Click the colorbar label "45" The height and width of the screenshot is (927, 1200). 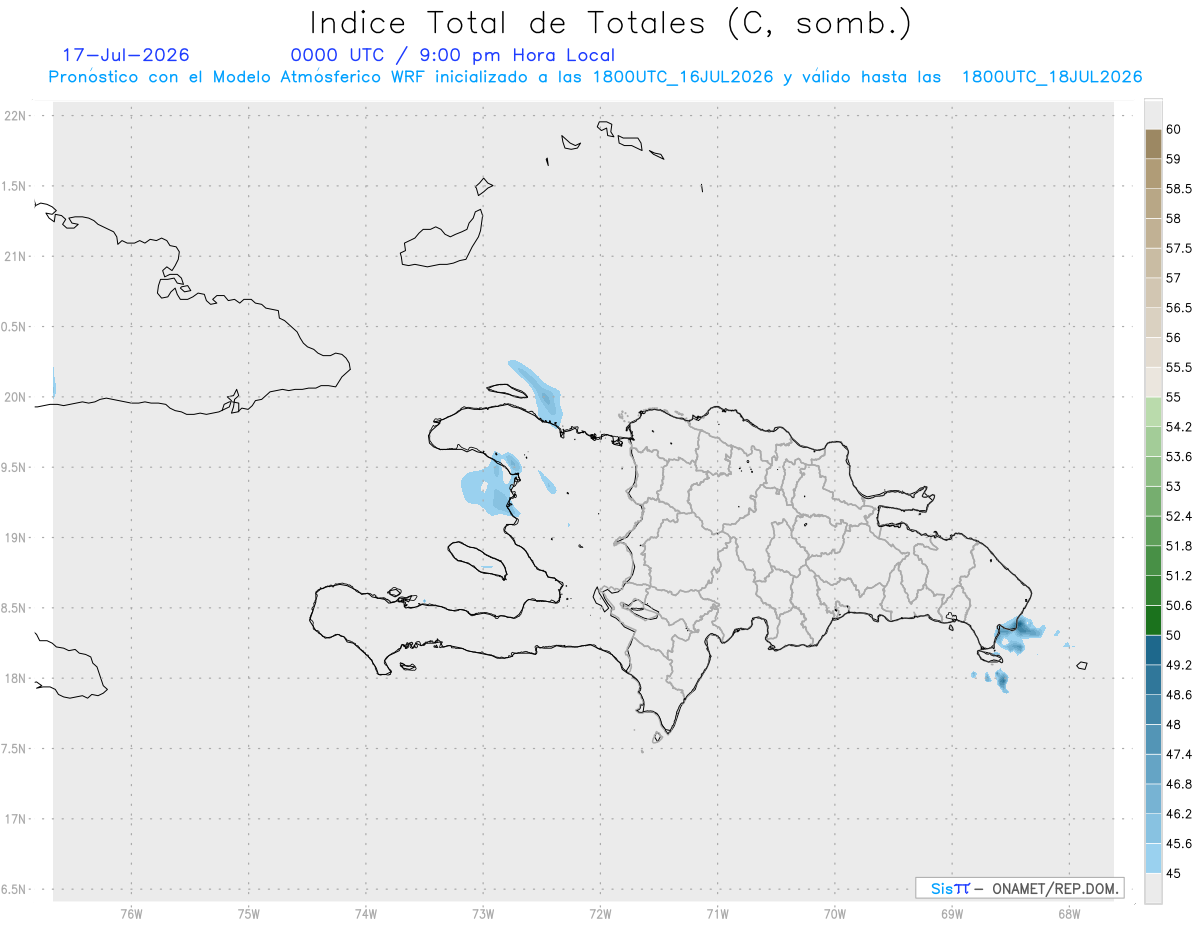pyautogui.click(x=1174, y=873)
